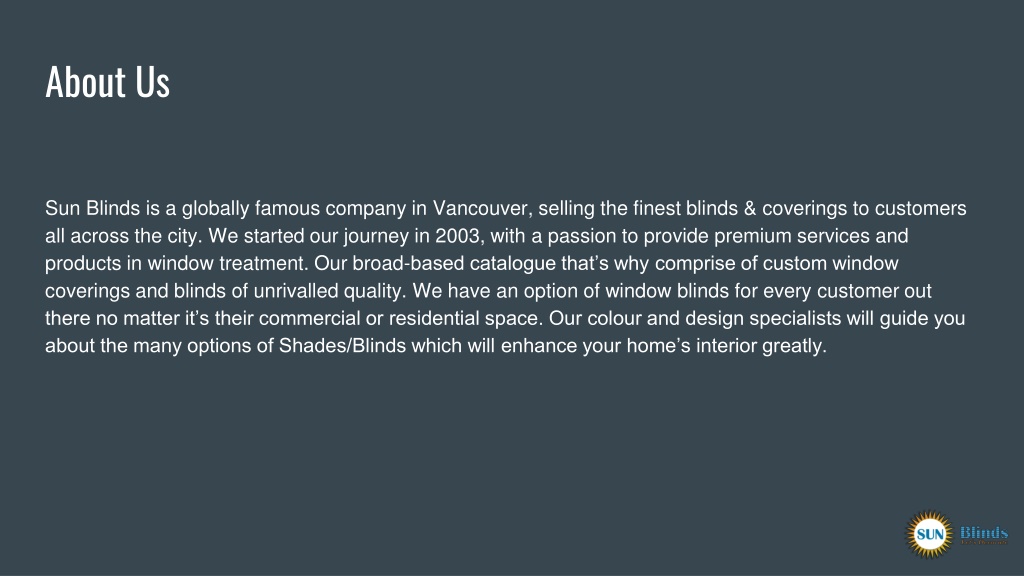Click the year 2003 in the text
The height and width of the screenshot is (576, 1024).
457,236
